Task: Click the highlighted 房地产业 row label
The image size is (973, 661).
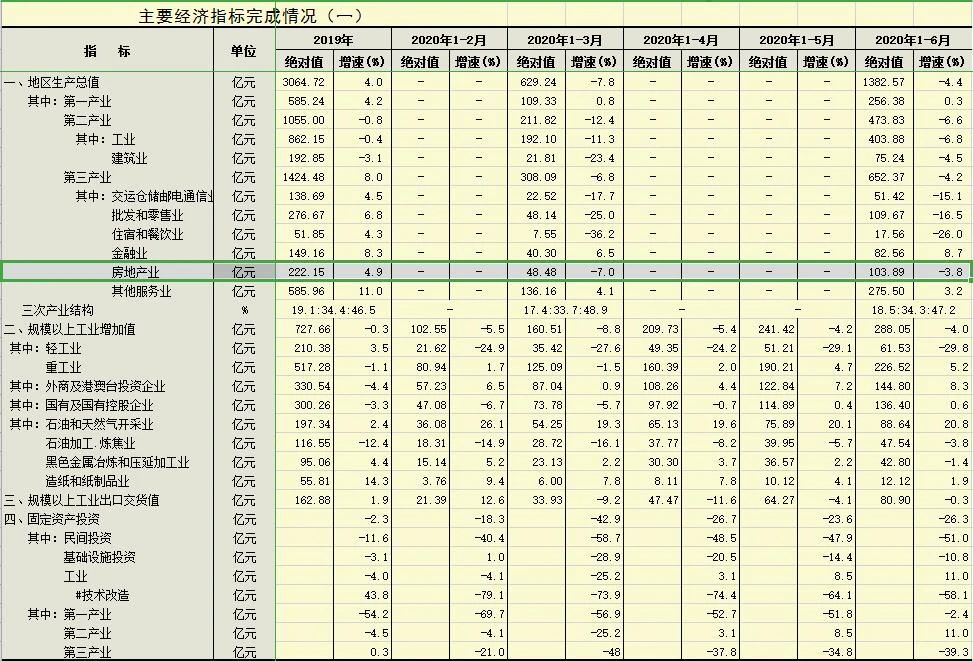Action: click(x=135, y=272)
